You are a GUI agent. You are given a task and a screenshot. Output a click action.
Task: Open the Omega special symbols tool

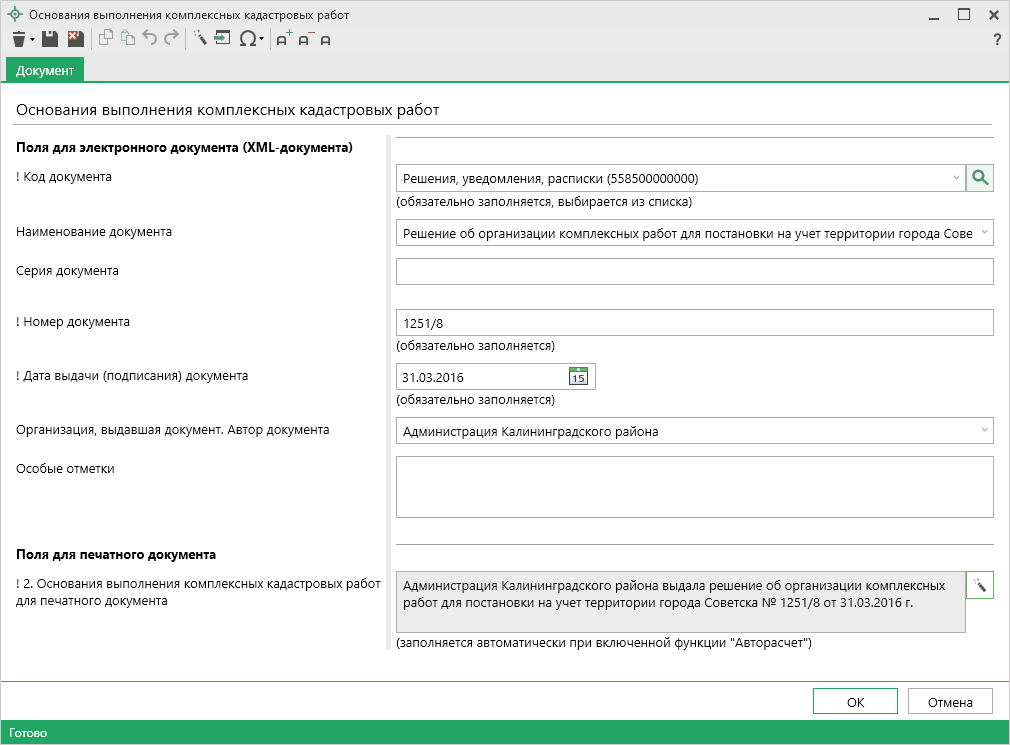click(x=249, y=39)
